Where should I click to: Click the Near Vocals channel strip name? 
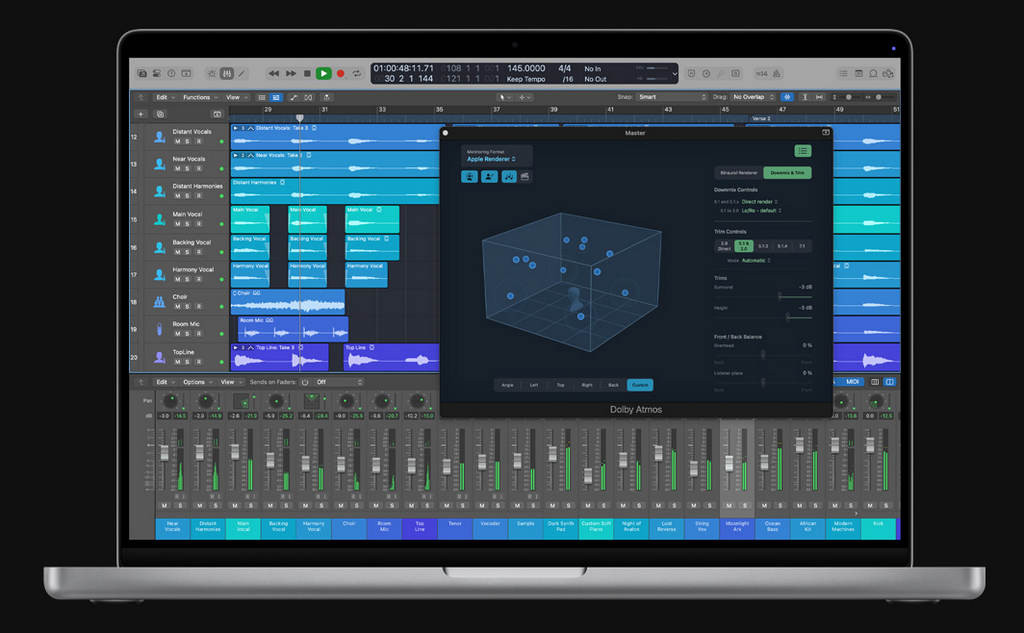pyautogui.click(x=172, y=528)
